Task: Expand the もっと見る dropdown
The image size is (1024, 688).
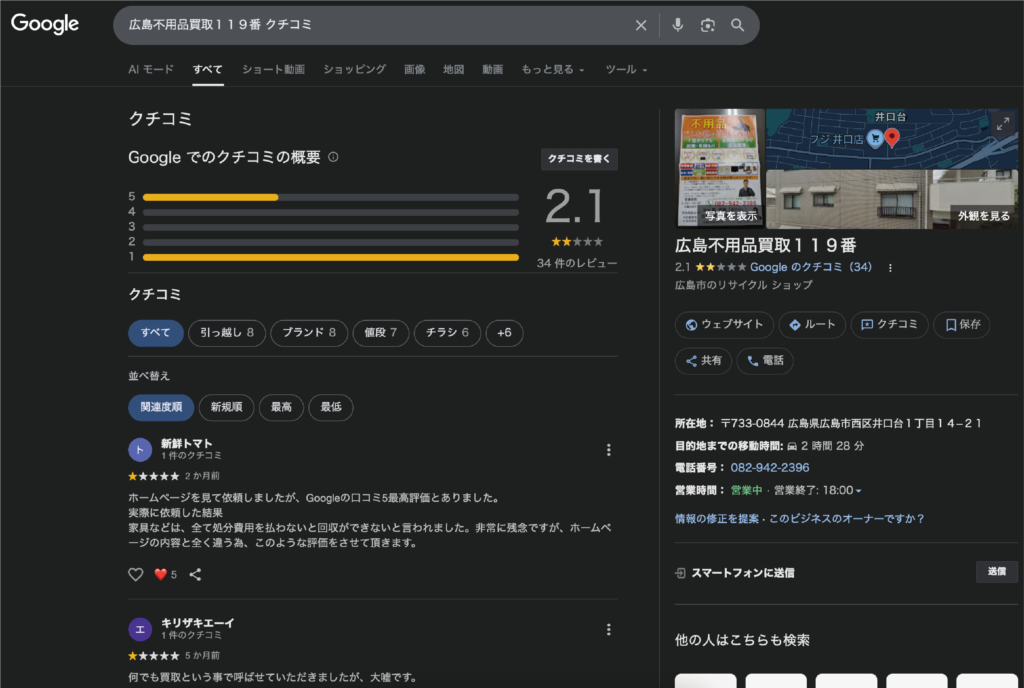Action: 553,69
